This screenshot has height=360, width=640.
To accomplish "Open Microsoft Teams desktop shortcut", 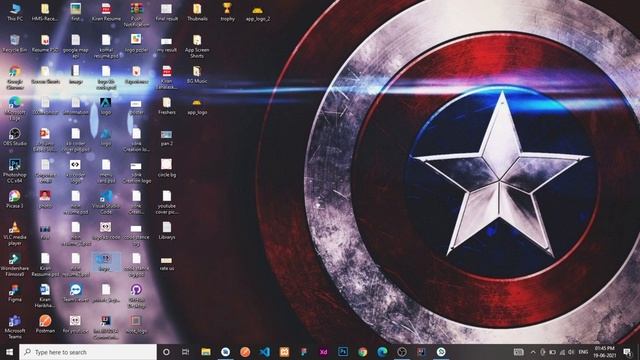I will [x=15, y=327].
